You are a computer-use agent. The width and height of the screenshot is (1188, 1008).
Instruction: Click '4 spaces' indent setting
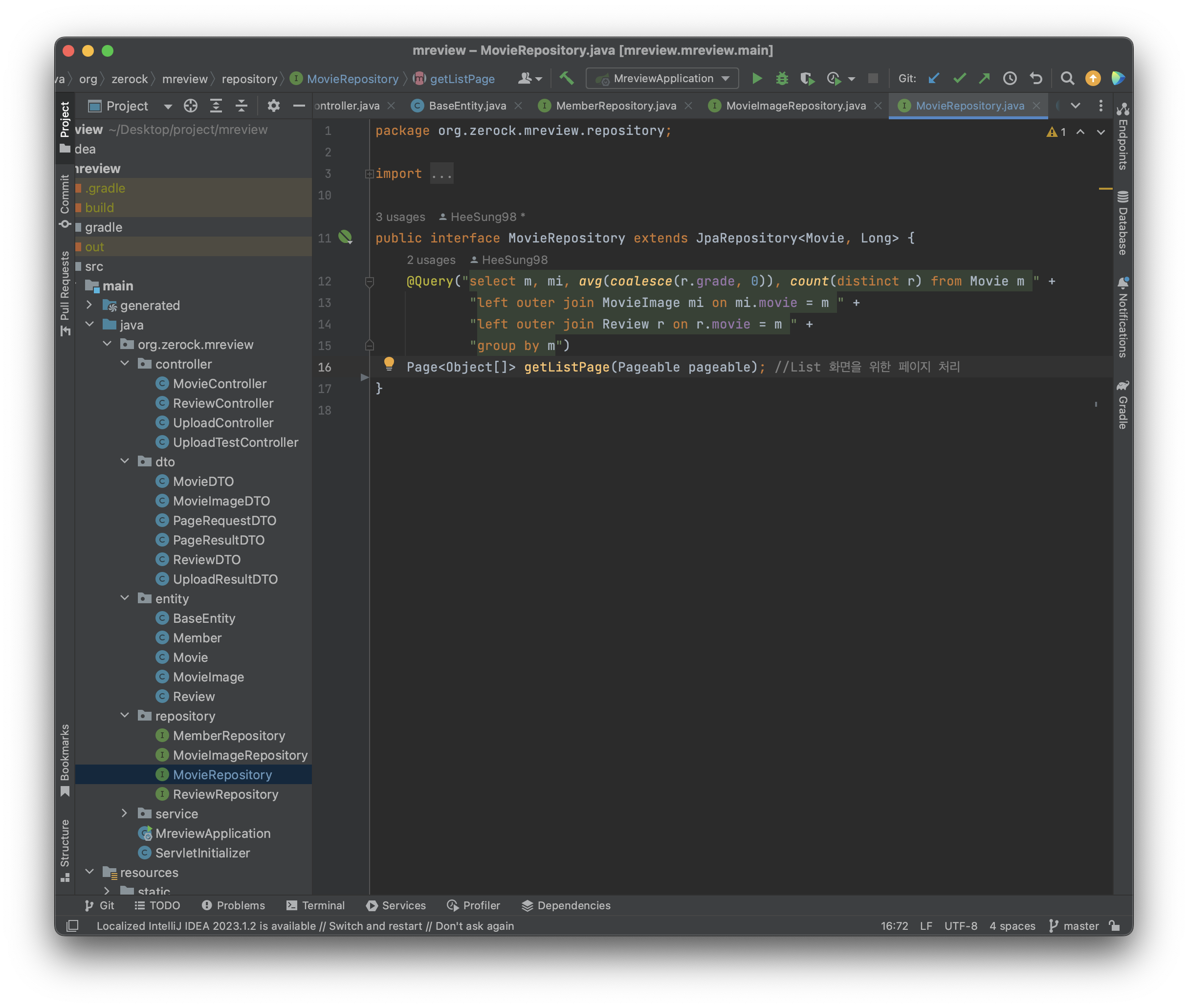click(x=1012, y=926)
